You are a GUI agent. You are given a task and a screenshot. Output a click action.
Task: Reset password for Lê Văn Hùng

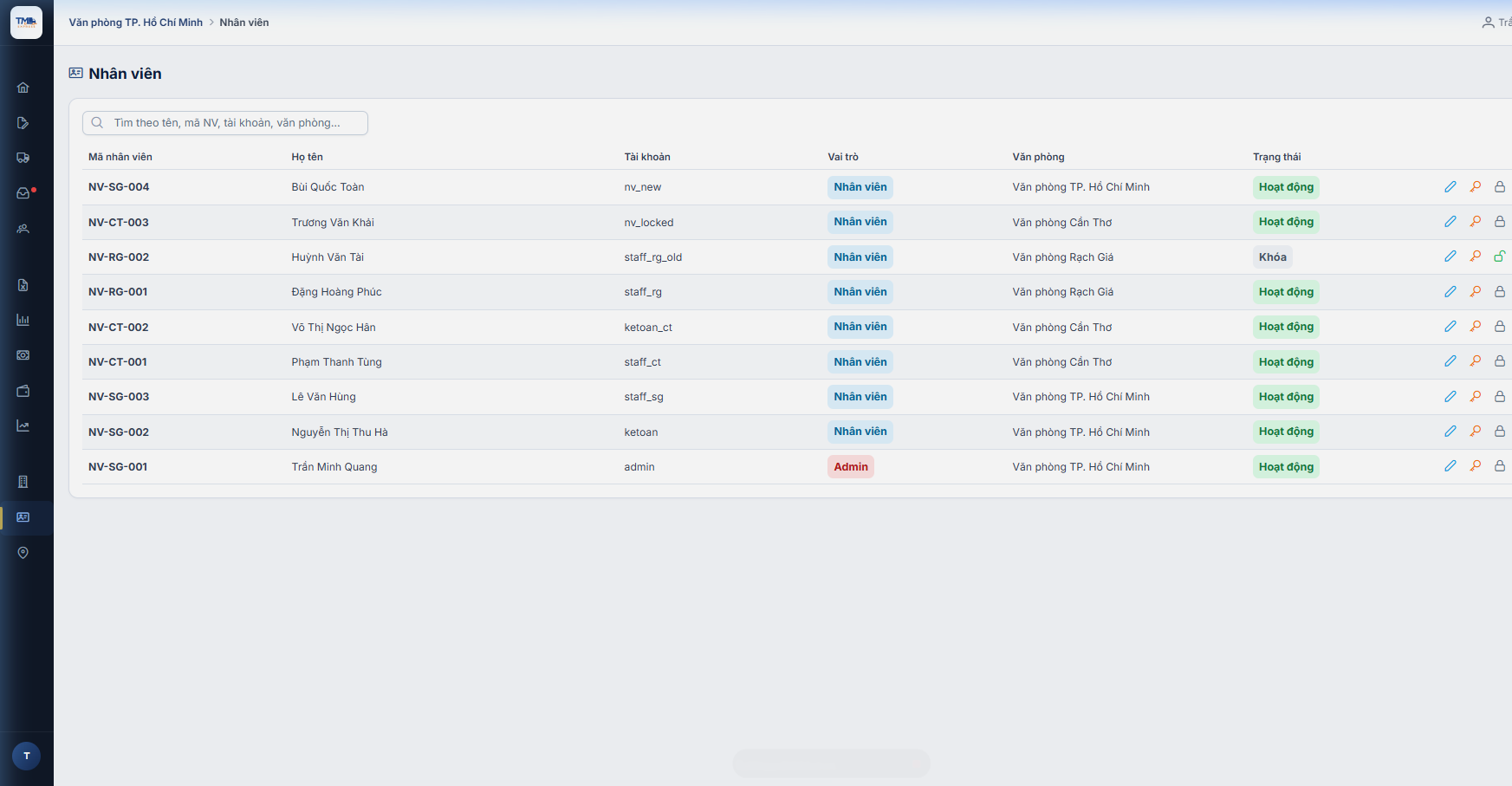(1476, 397)
